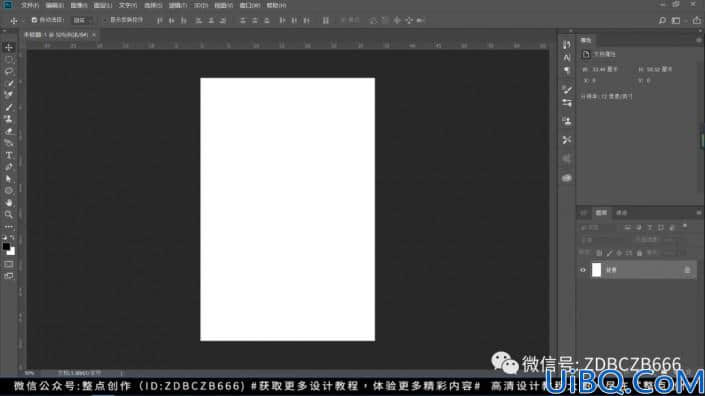Select the Horizontal Type tool
This screenshot has width=705, height=396.
pyautogui.click(x=9, y=155)
